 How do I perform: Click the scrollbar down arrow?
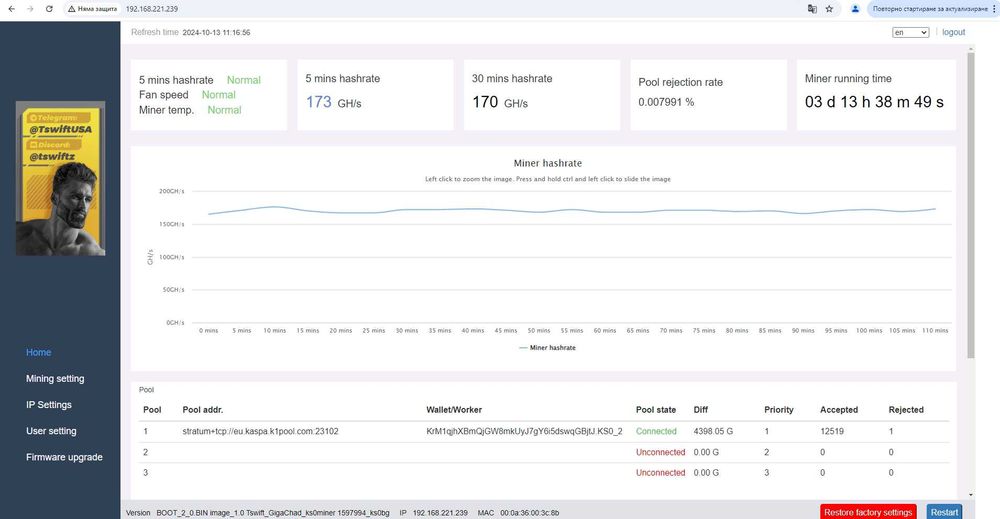pyautogui.click(x=971, y=495)
